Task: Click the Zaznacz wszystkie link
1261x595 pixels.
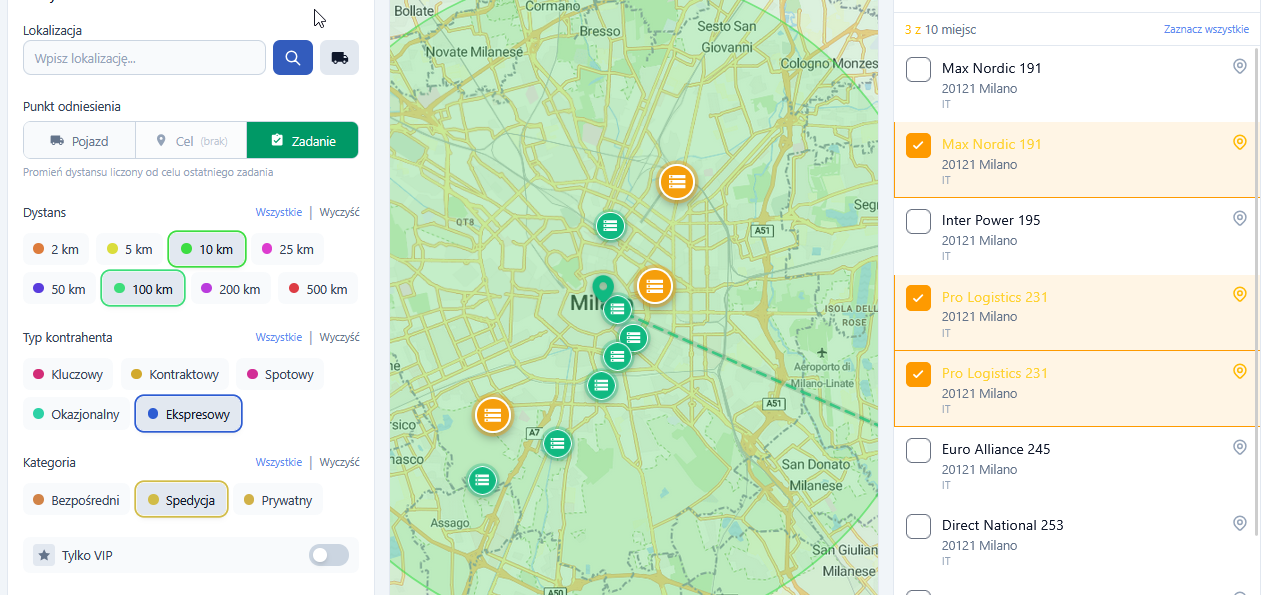Action: (1206, 29)
